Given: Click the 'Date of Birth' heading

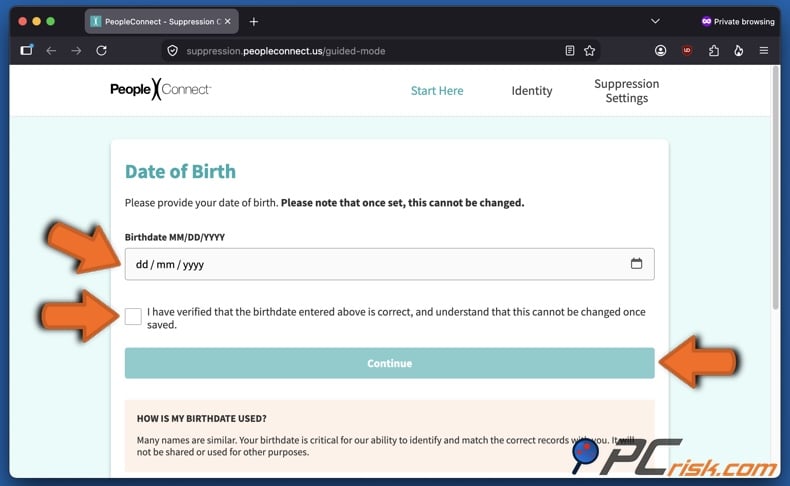Looking at the screenshot, I should tap(180, 172).
